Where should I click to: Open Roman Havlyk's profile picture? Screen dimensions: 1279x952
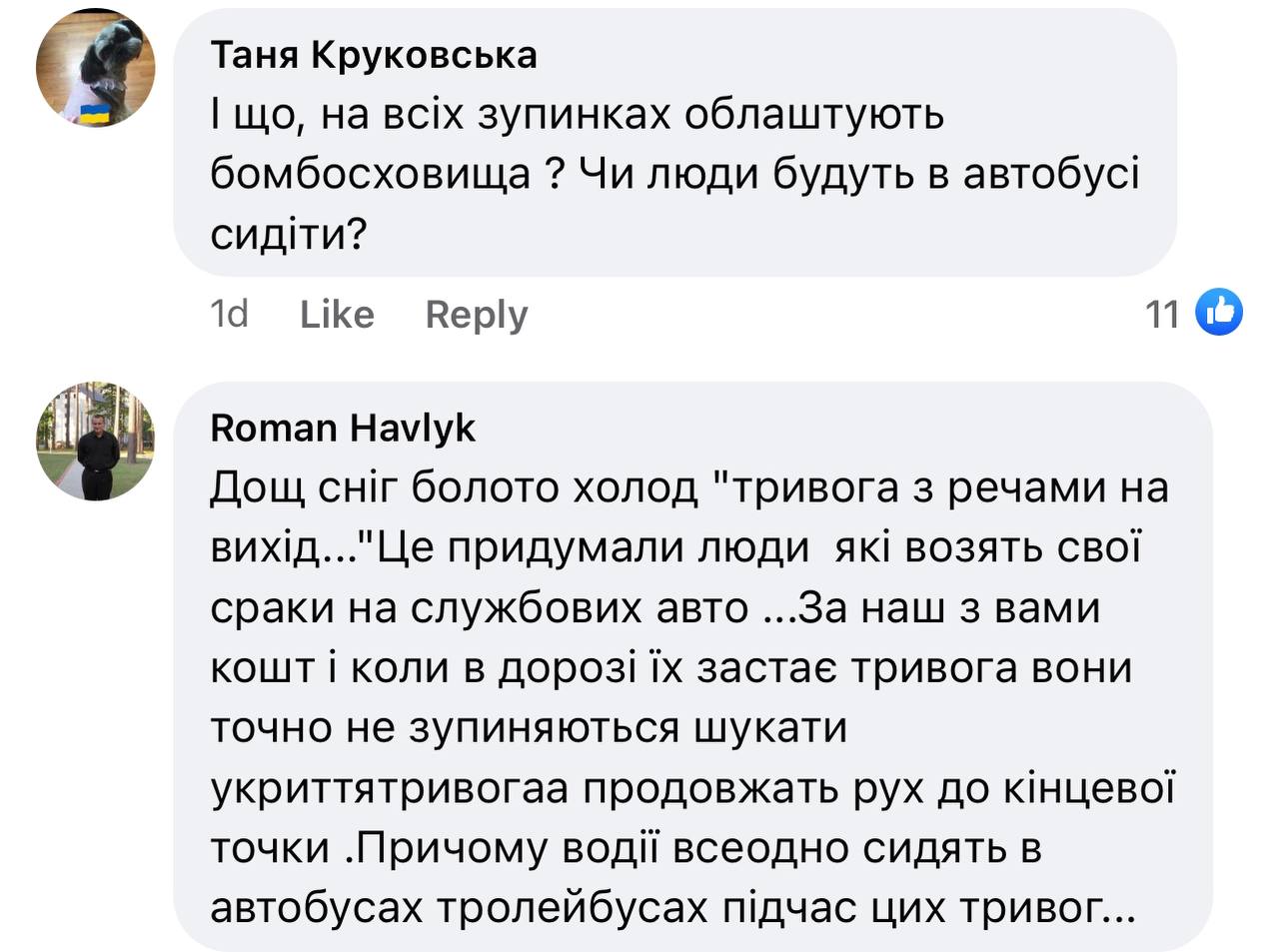tap(96, 441)
